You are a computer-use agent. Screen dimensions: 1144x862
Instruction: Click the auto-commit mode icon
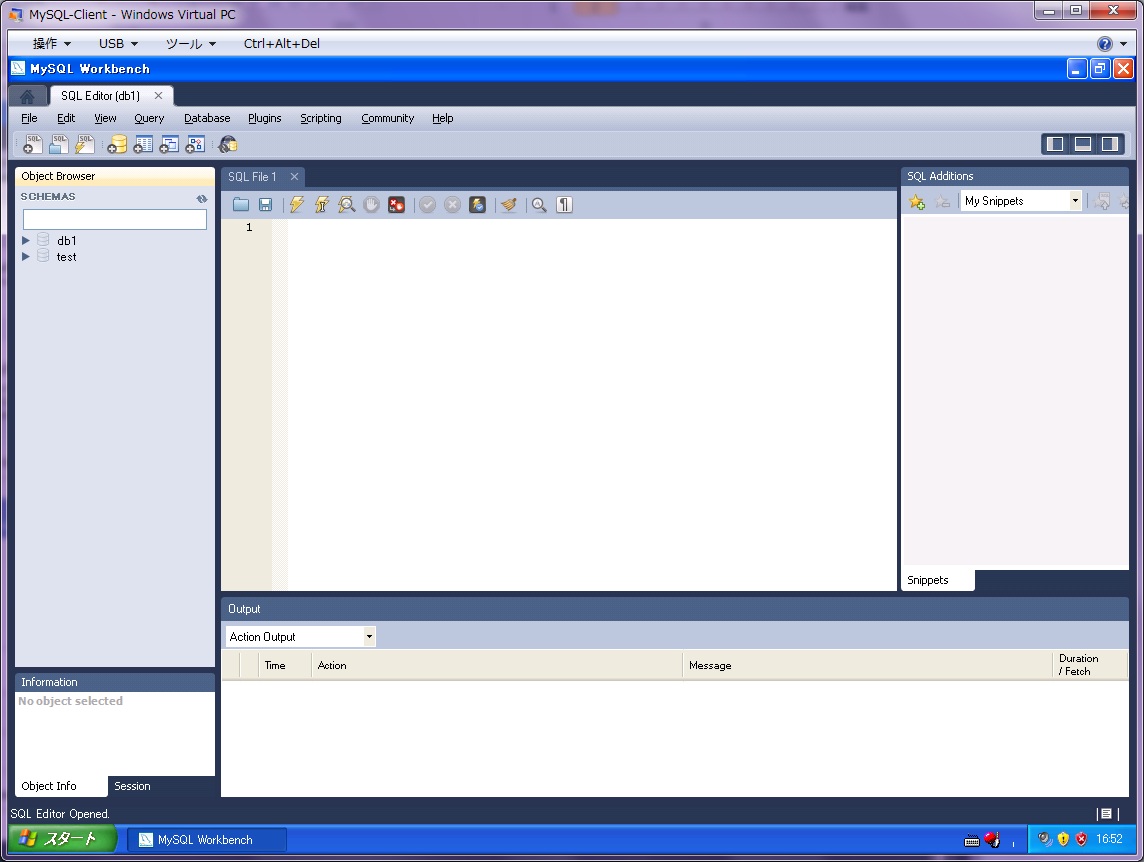pos(477,204)
